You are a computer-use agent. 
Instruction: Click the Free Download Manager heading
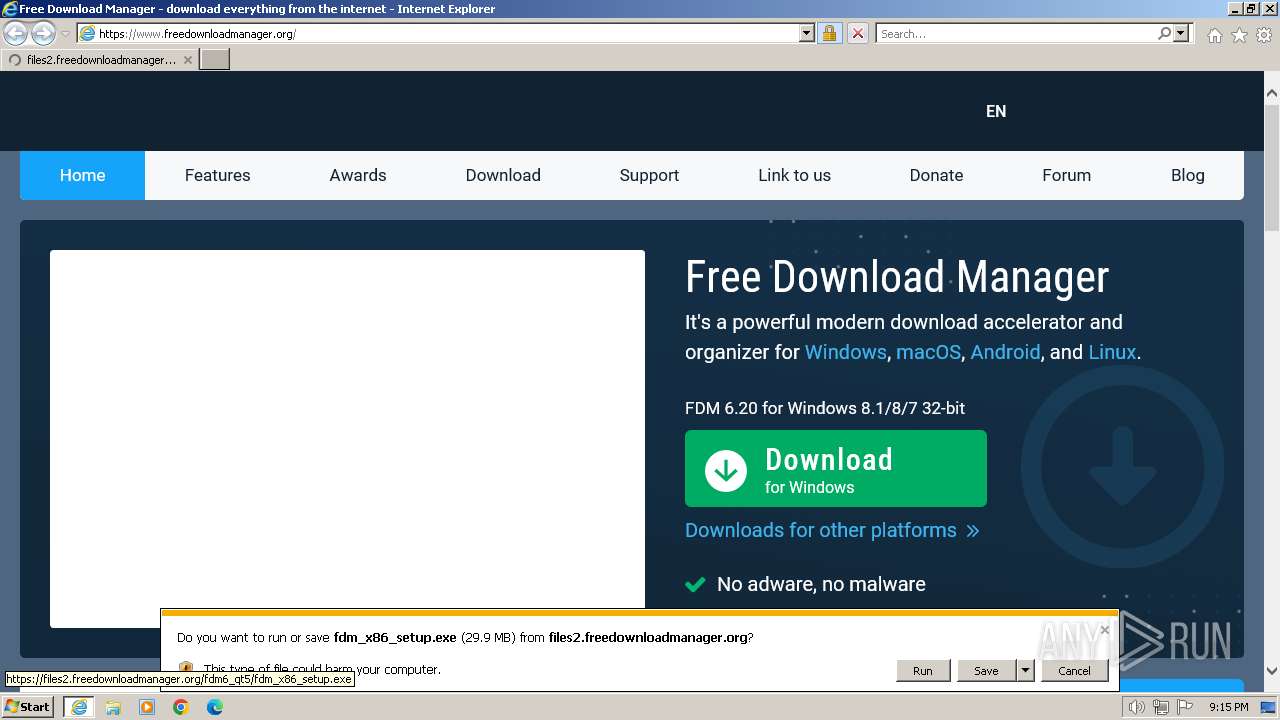pos(897,277)
